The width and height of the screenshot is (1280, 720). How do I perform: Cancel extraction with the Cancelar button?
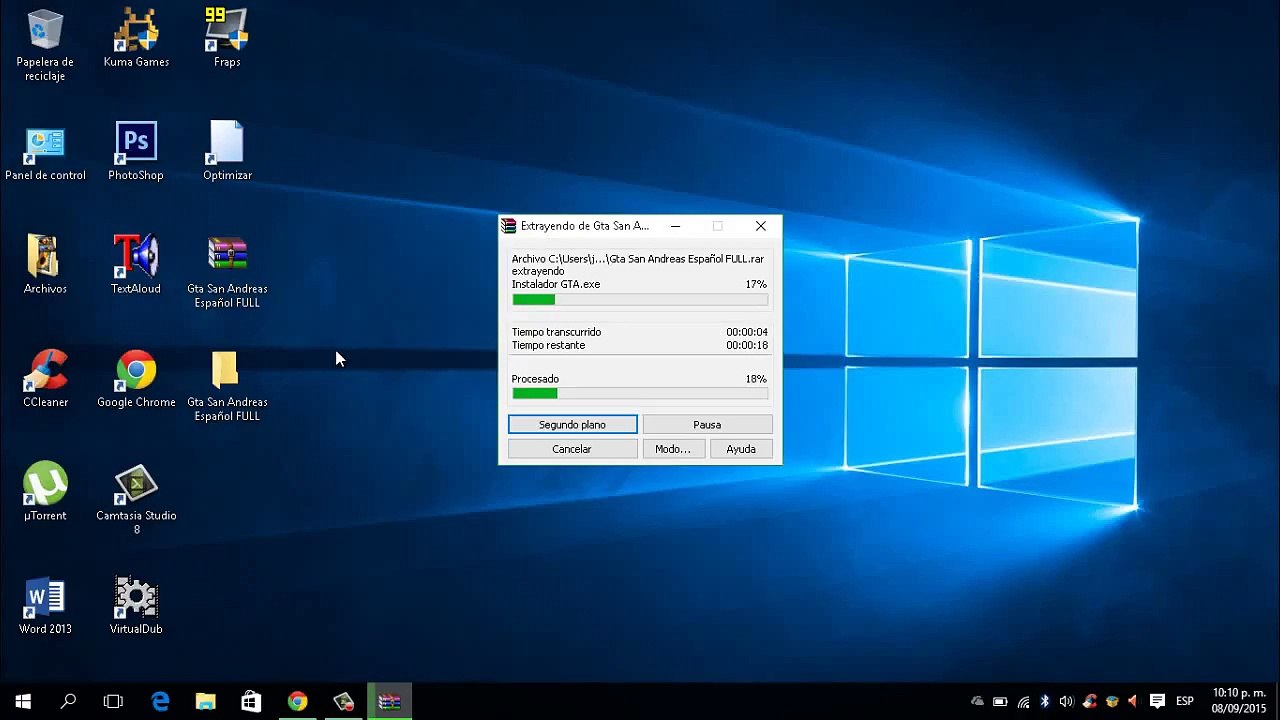click(x=572, y=449)
